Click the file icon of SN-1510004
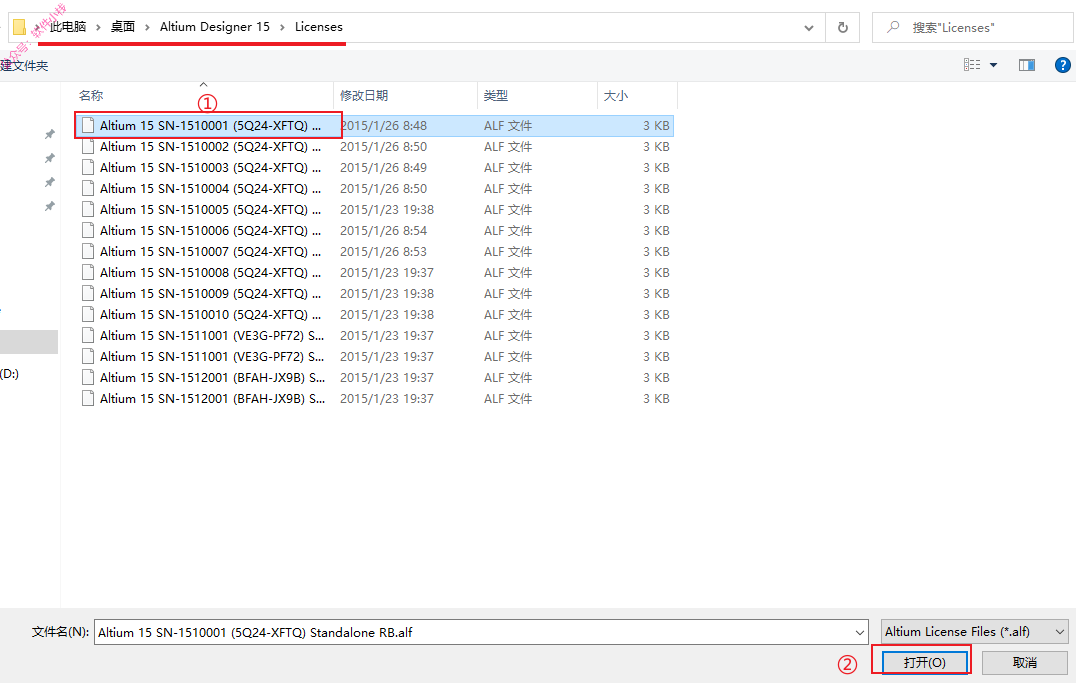The image size is (1076, 683). [88, 188]
